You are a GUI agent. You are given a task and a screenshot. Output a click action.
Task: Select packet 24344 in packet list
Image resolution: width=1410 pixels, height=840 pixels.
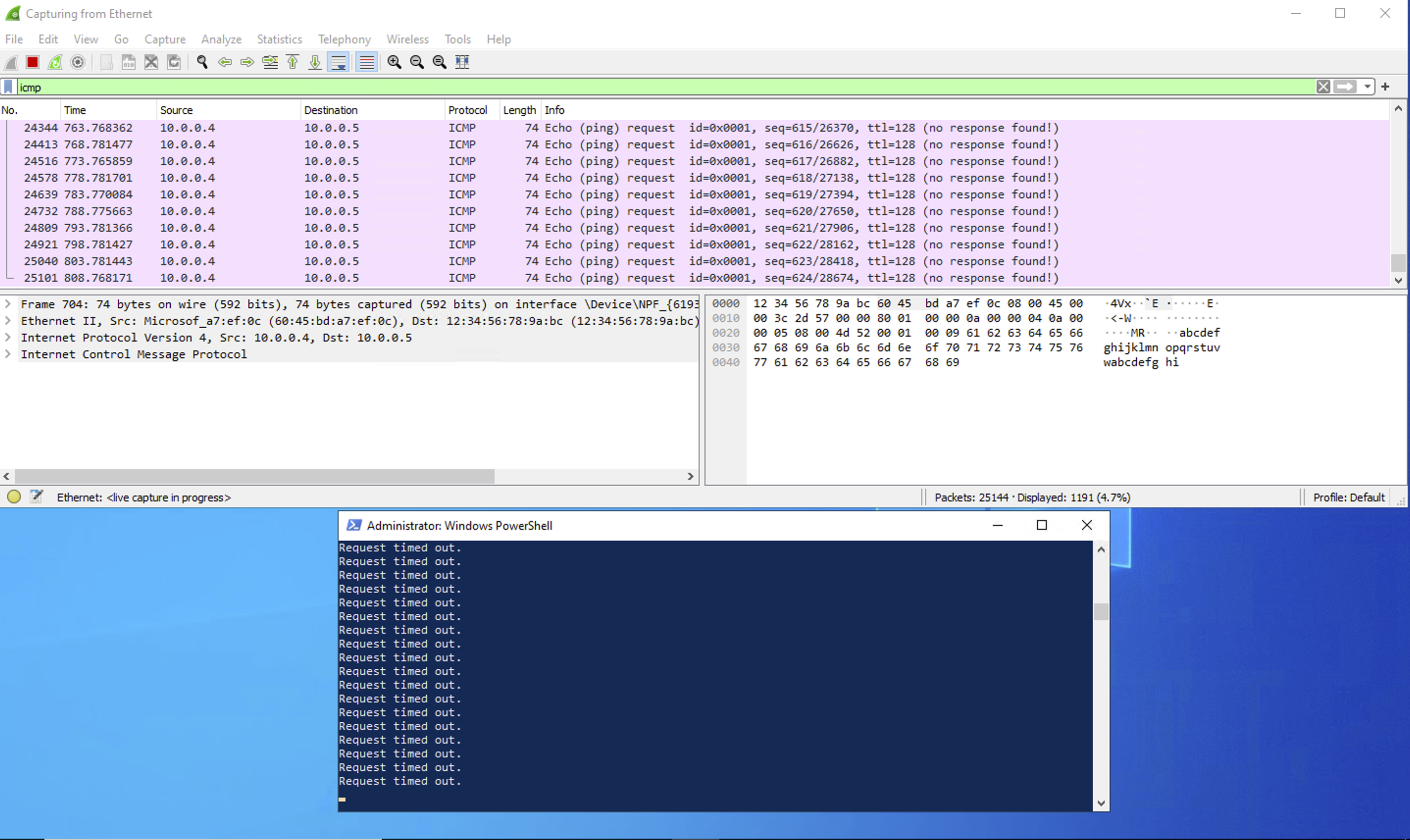[x=695, y=128]
